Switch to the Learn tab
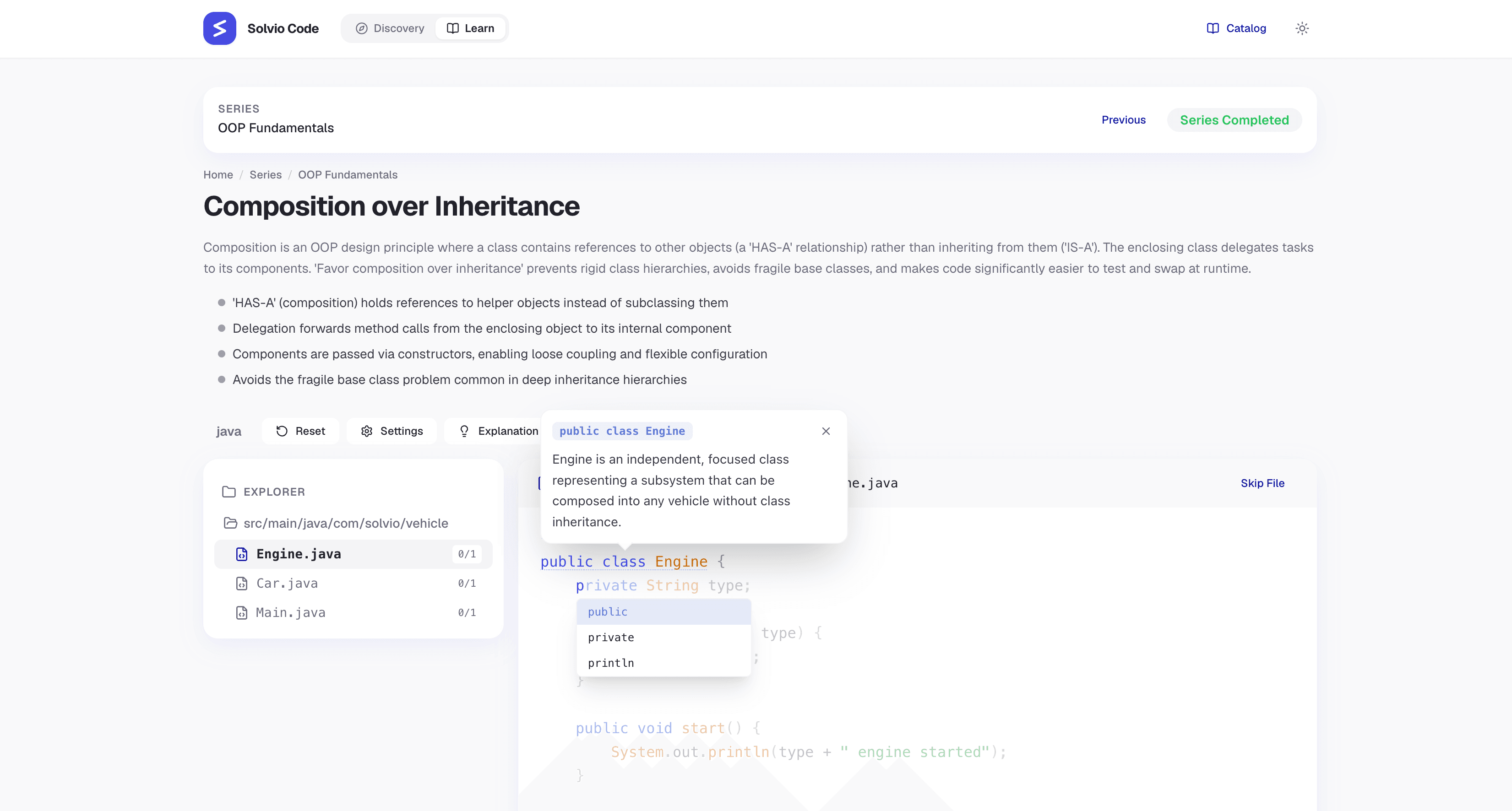 (x=470, y=28)
